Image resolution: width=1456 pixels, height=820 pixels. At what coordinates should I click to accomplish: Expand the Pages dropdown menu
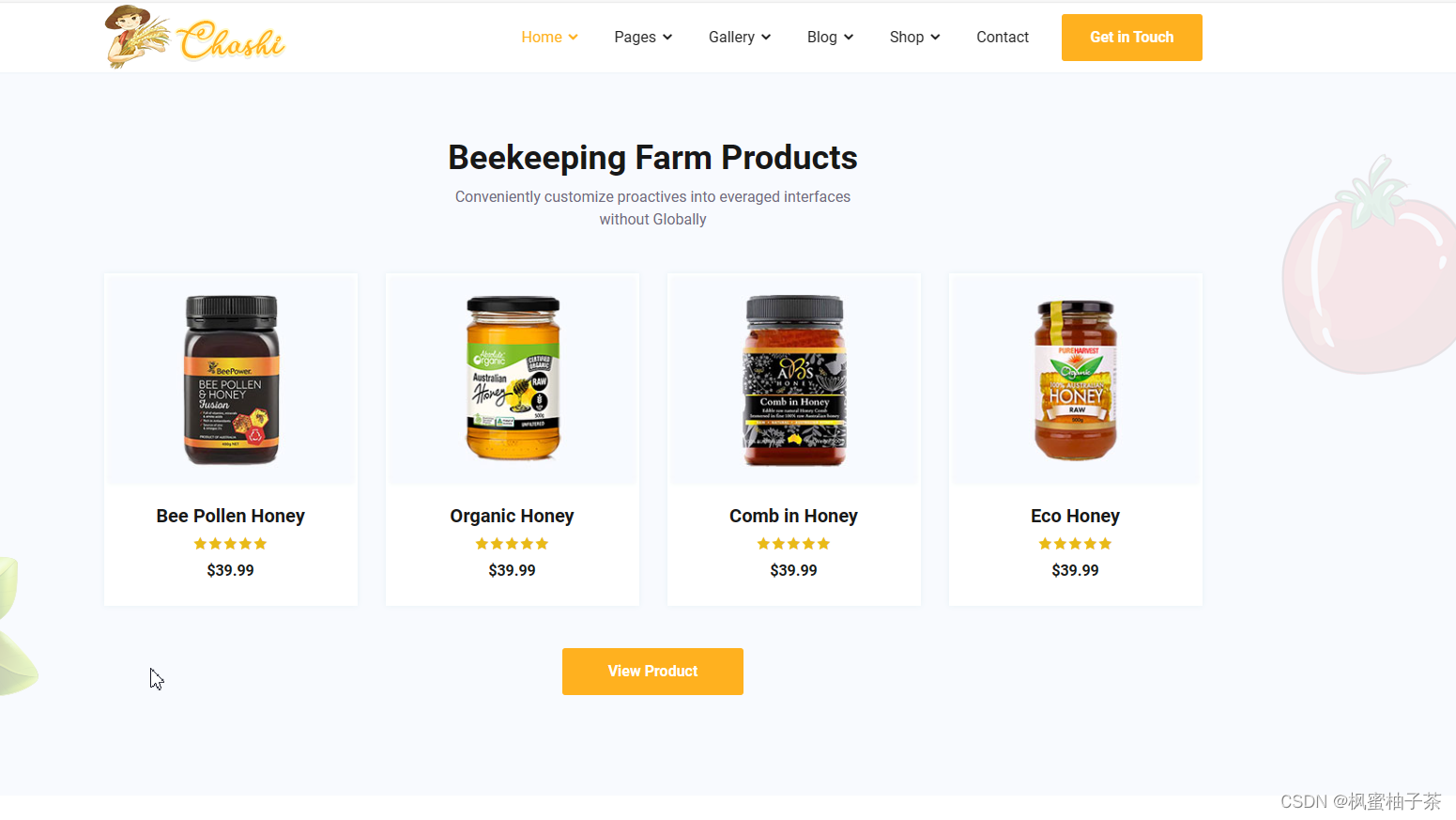[x=643, y=38]
